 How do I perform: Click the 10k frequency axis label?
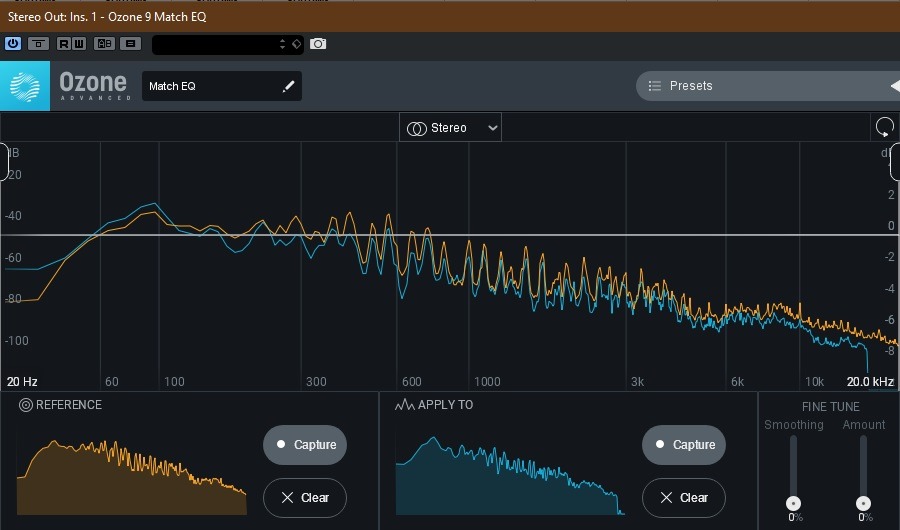point(814,382)
